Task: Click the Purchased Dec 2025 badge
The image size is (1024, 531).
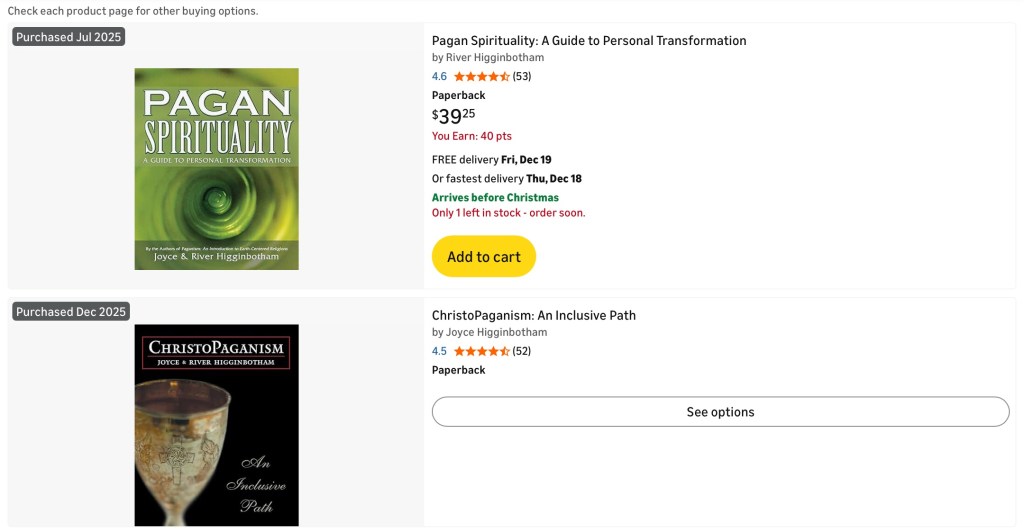Action: click(x=71, y=312)
